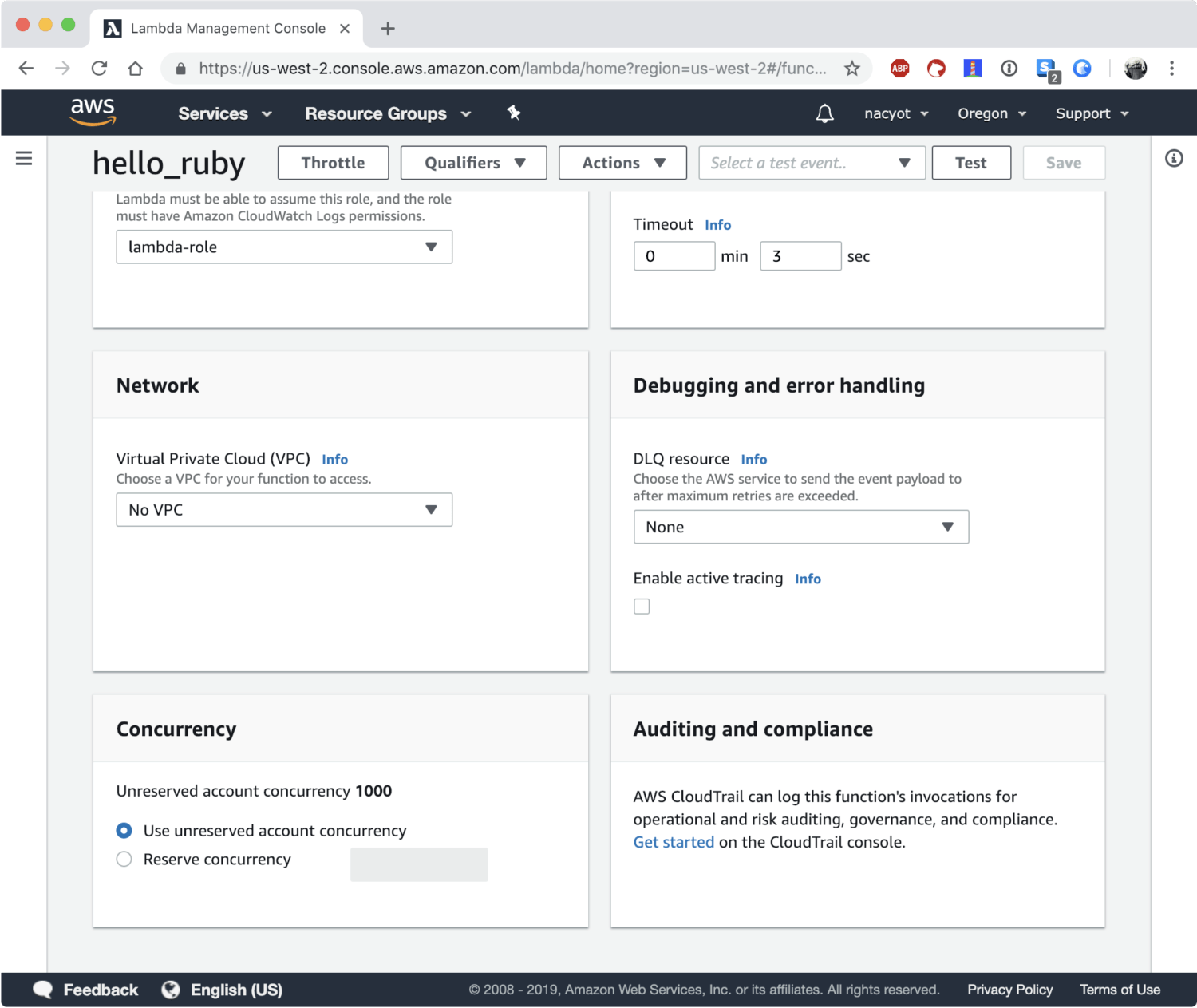The image size is (1197, 1008).
Task: Click Info link next to VPC
Action: point(334,459)
